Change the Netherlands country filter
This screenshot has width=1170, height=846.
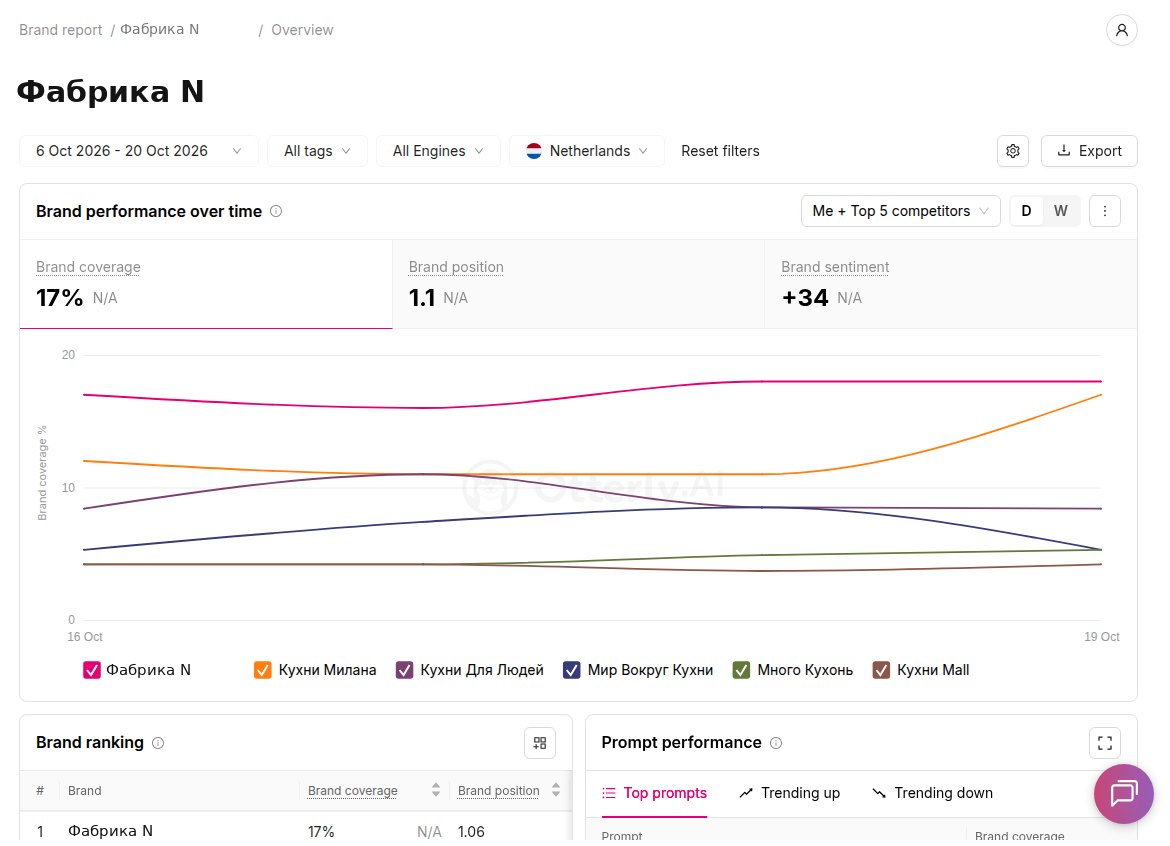(x=586, y=151)
